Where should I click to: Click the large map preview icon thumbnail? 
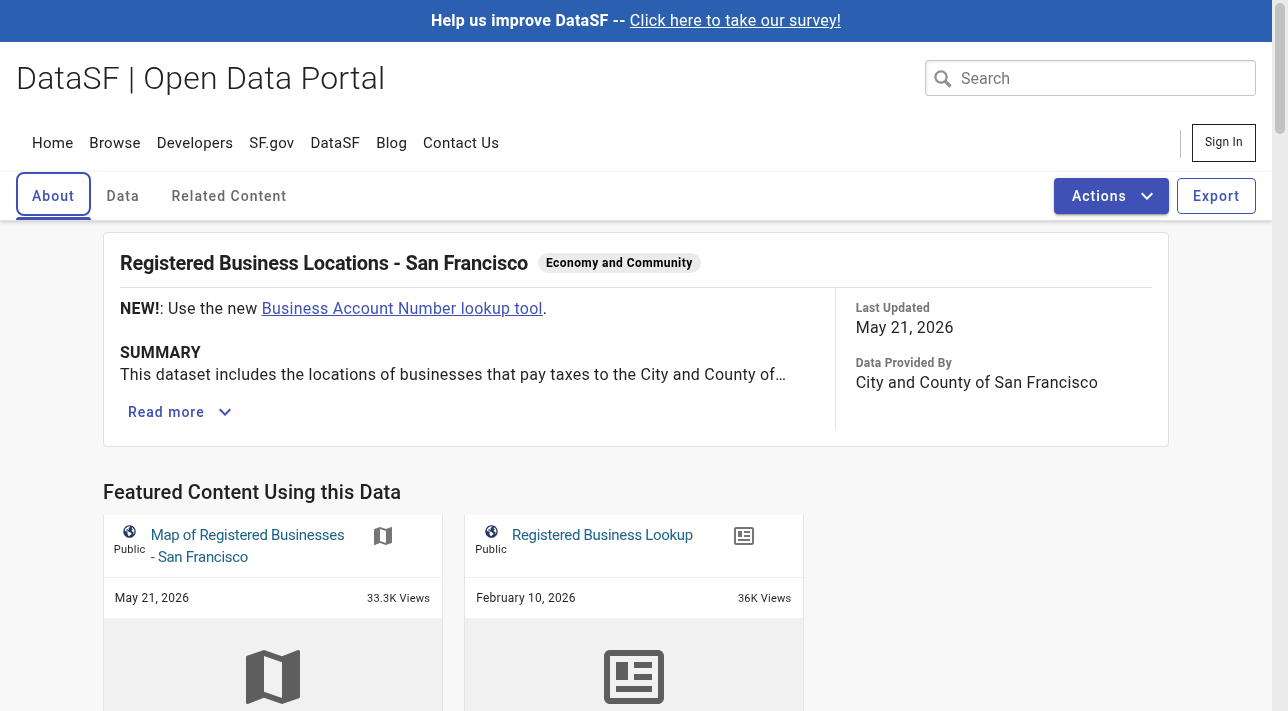pos(273,677)
